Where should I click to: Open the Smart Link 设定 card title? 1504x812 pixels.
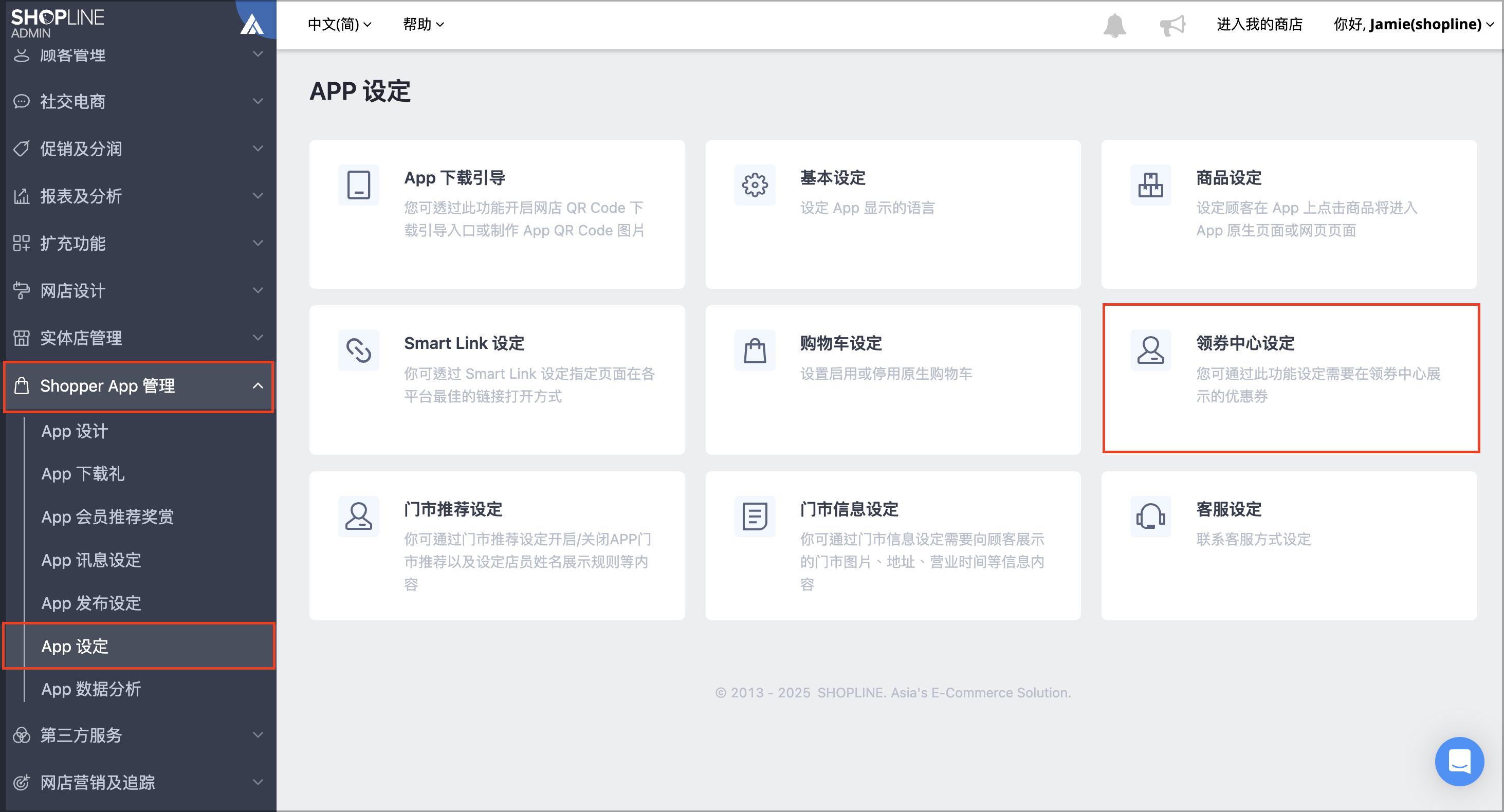point(464,344)
